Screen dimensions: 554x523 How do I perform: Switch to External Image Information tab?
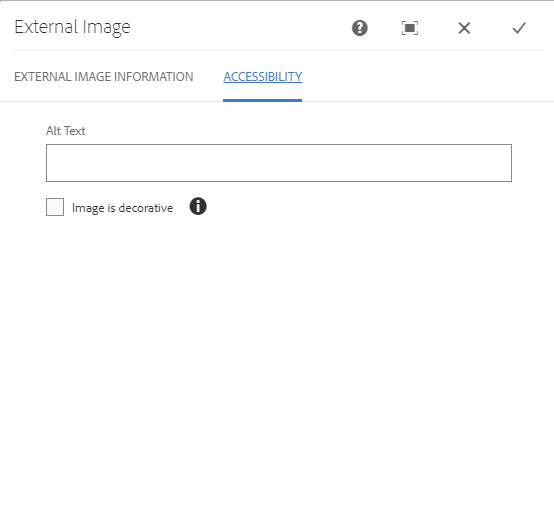pyautogui.click(x=104, y=77)
